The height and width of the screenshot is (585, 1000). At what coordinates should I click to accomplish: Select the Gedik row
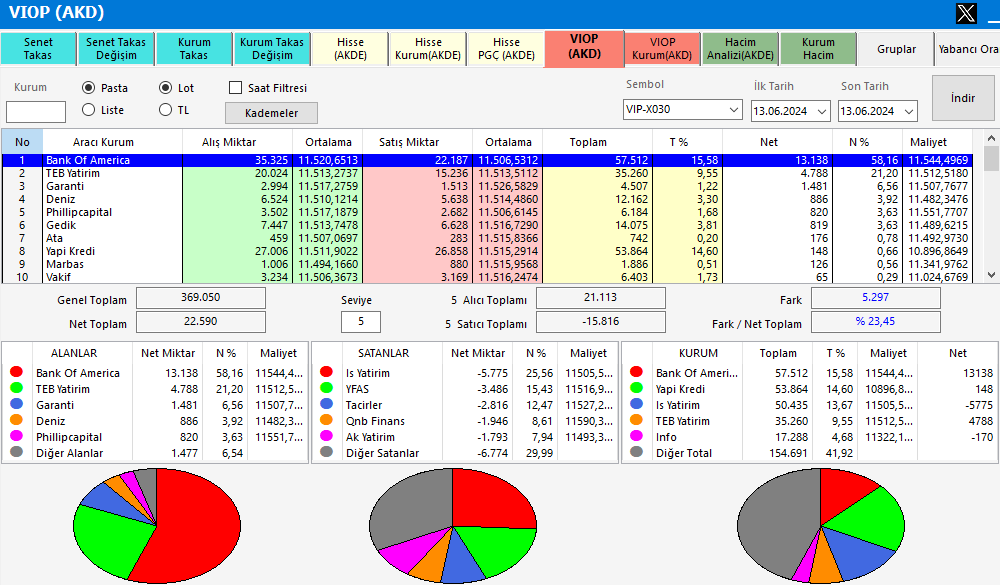click(487, 225)
